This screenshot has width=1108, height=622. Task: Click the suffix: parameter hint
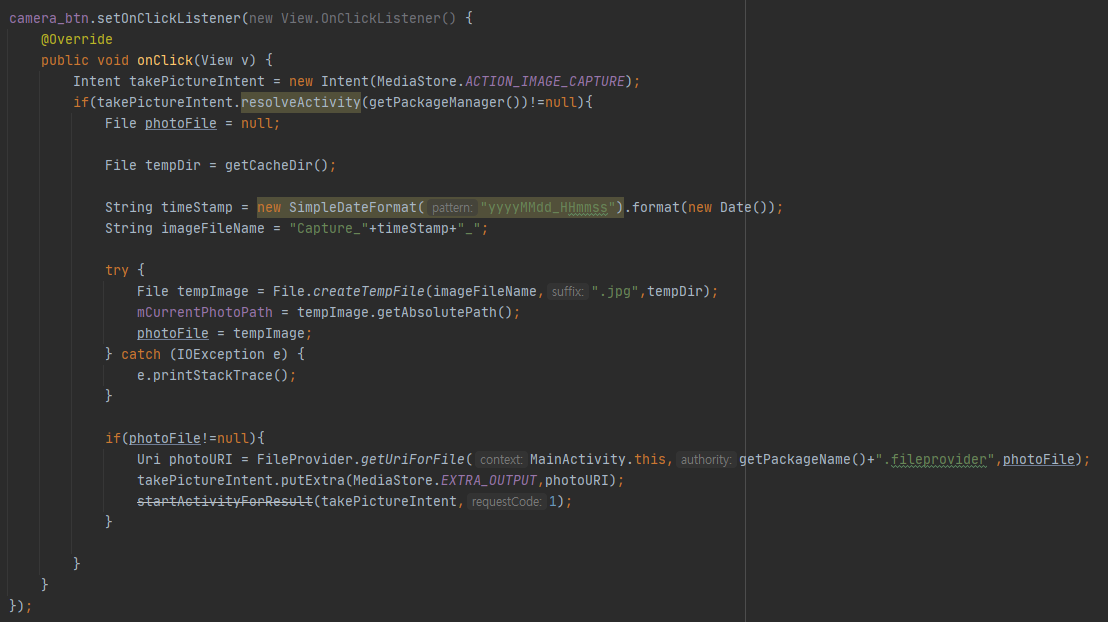point(567,291)
